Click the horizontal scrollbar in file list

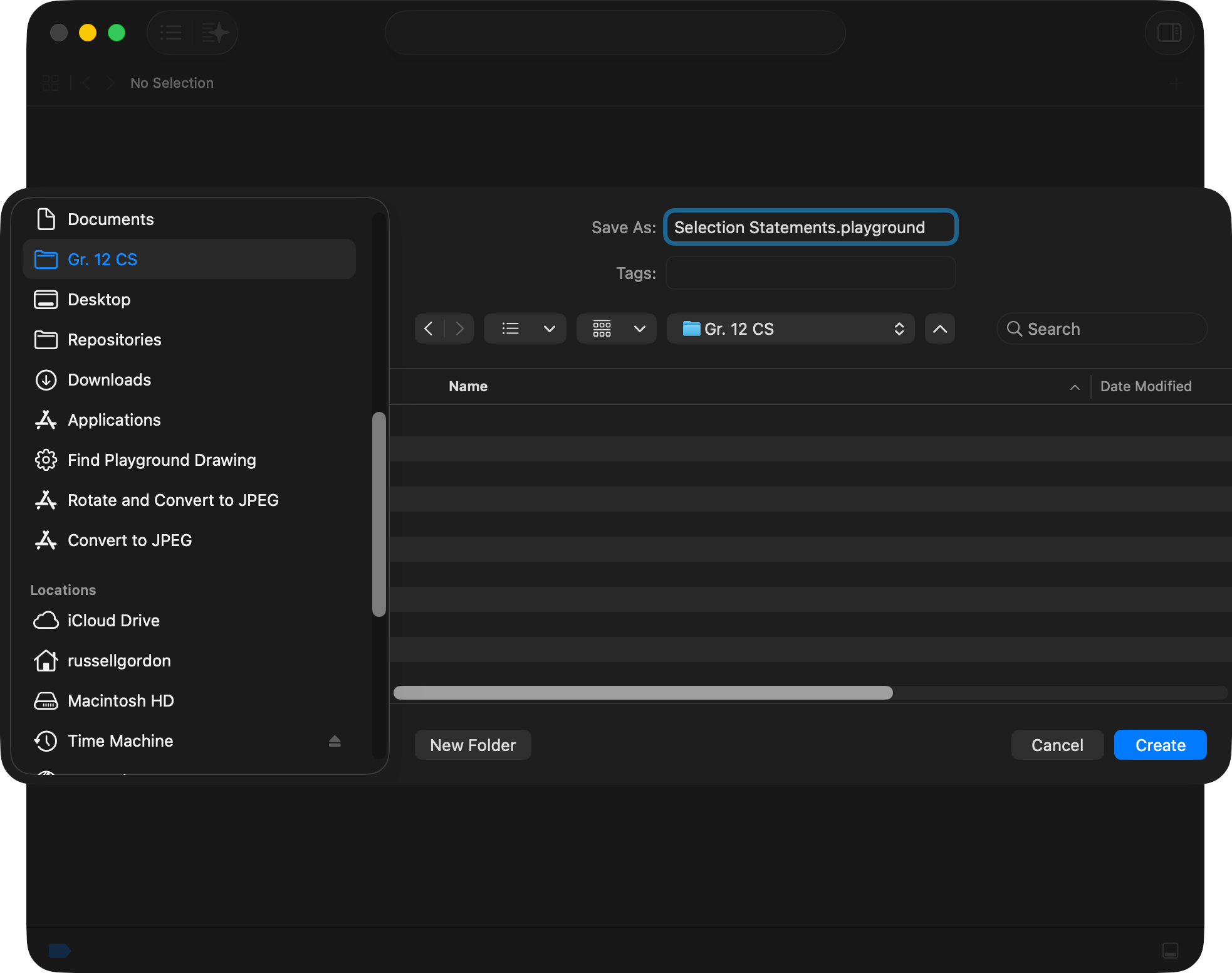tap(642, 693)
